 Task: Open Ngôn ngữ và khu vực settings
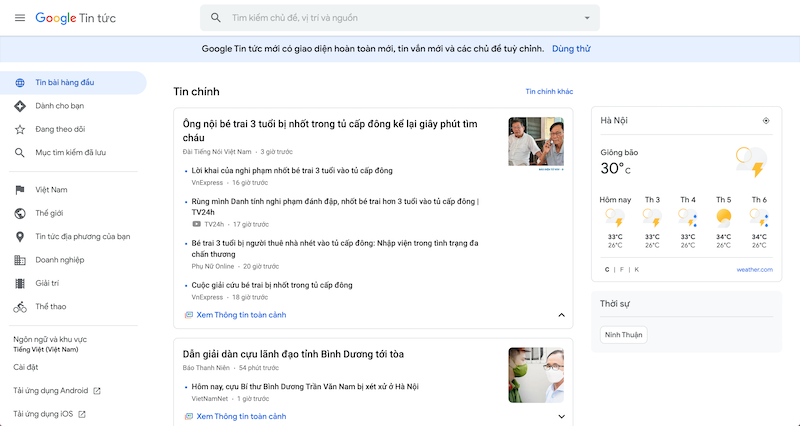[x=50, y=344]
